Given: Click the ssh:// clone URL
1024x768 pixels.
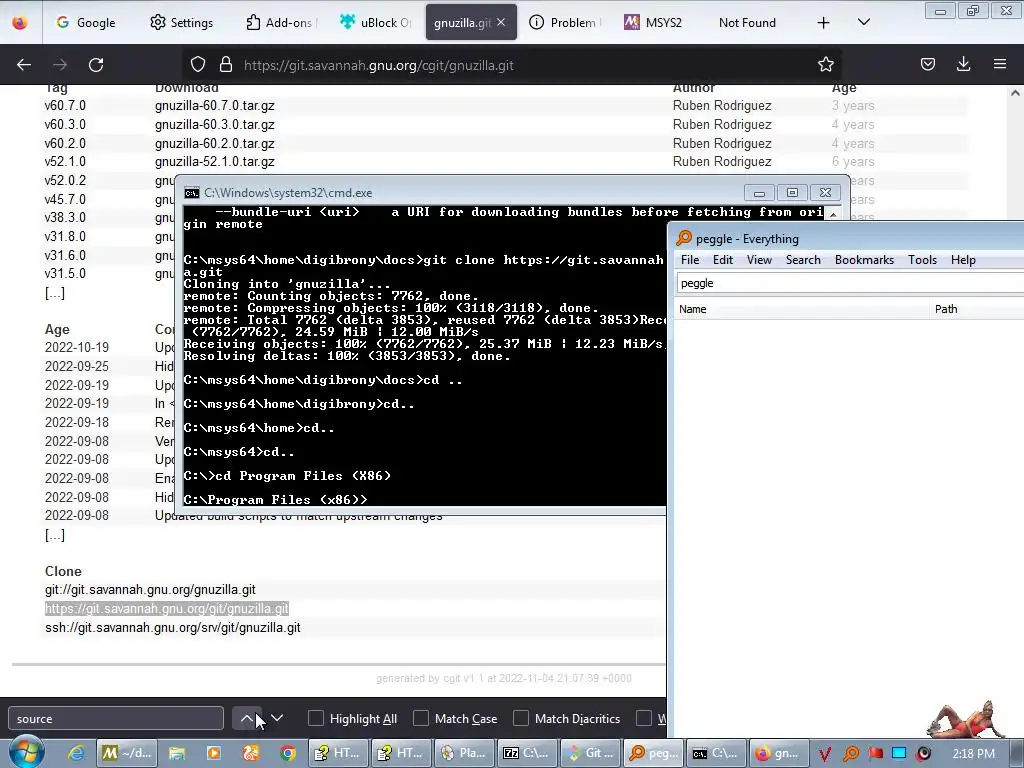Looking at the screenshot, I should (172, 628).
